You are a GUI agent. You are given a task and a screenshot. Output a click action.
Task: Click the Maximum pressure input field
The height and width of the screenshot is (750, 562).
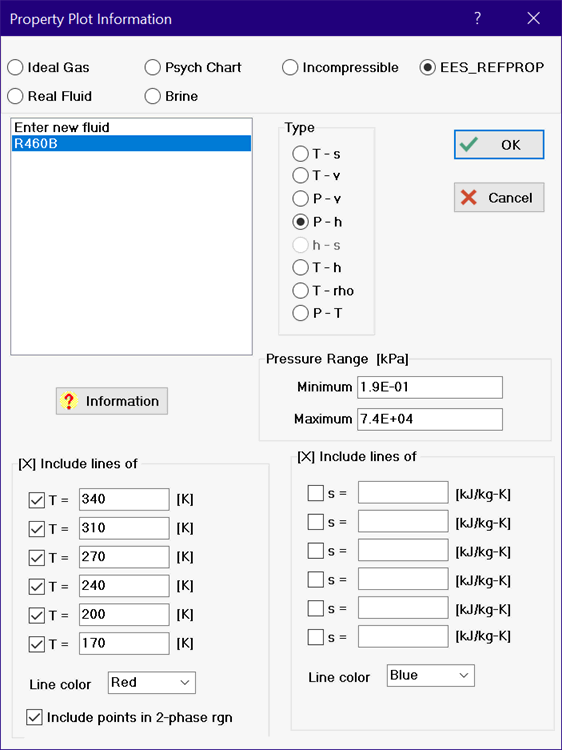click(x=430, y=419)
